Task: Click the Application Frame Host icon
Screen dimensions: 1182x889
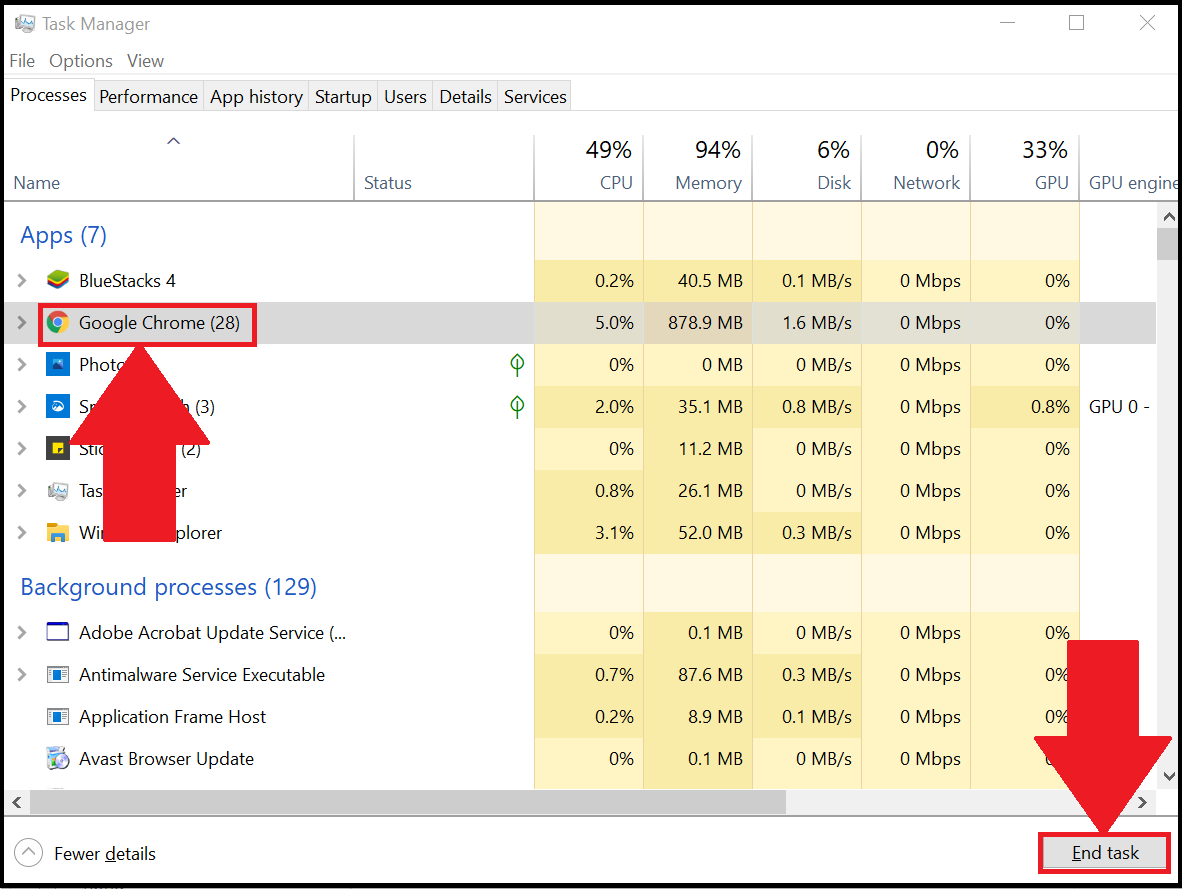Action: (x=58, y=717)
